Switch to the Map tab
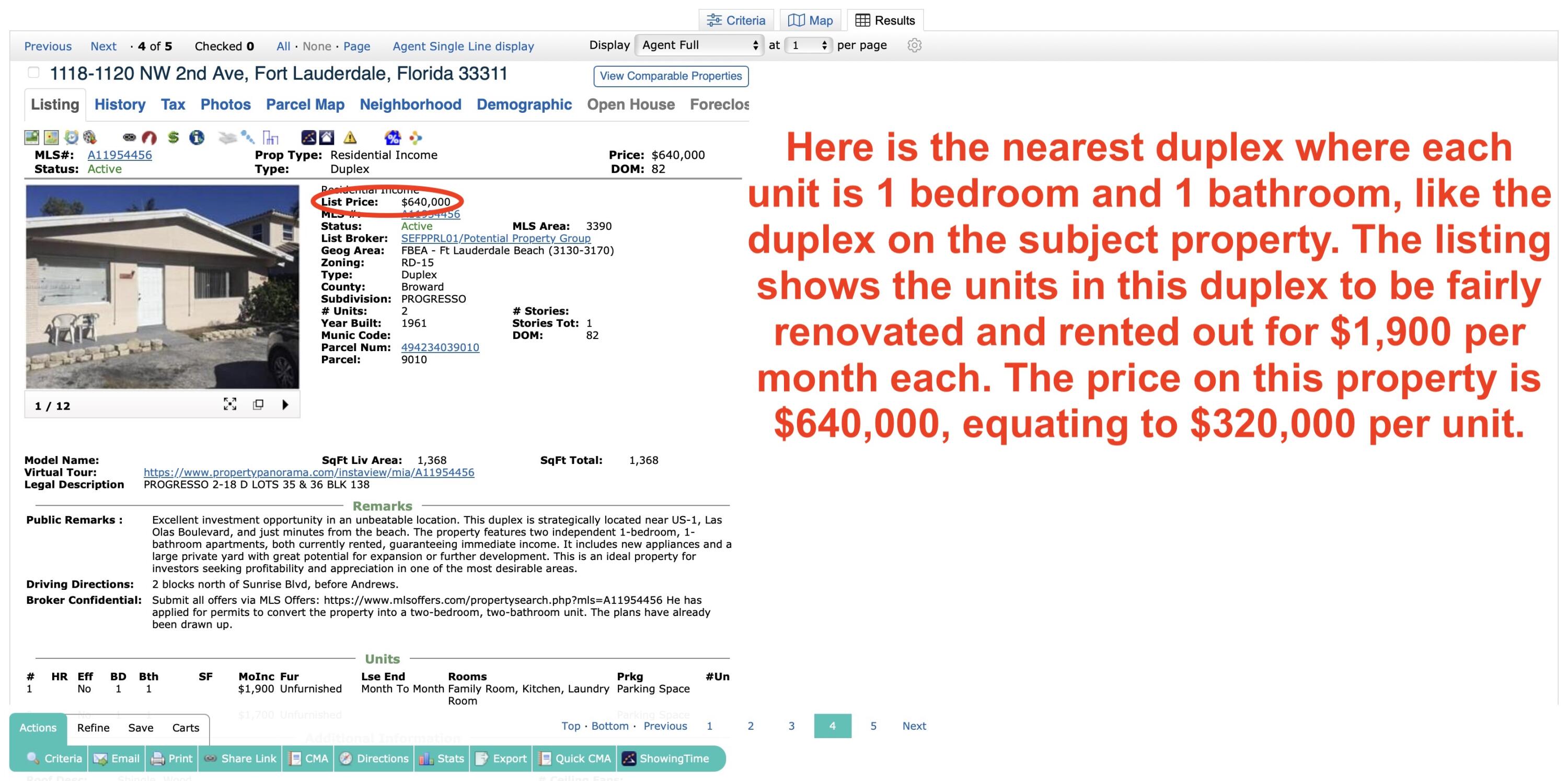 (x=810, y=20)
